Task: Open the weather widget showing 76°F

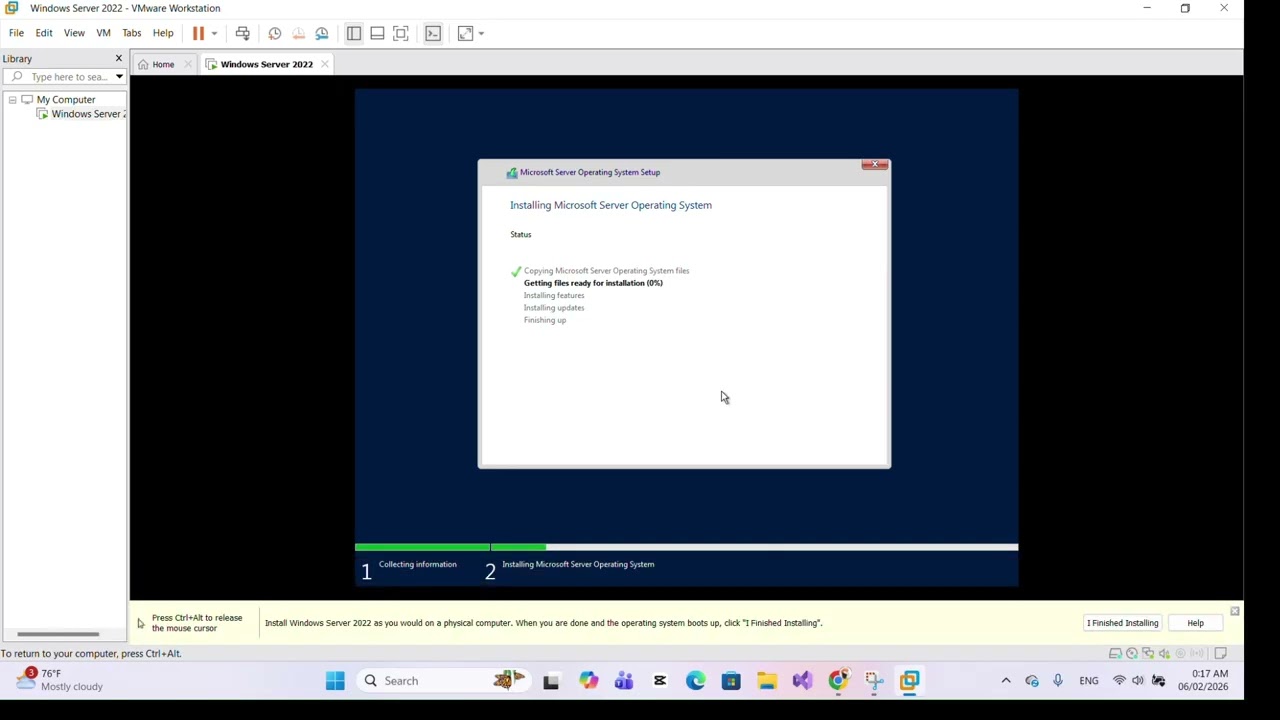Action: [60, 680]
